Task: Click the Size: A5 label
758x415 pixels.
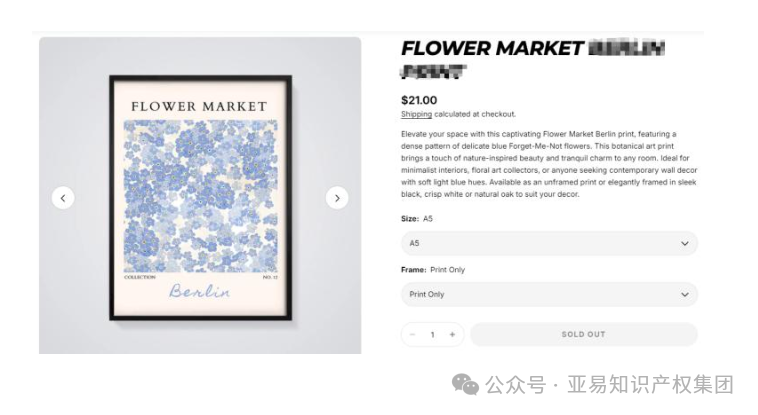Action: (x=417, y=218)
